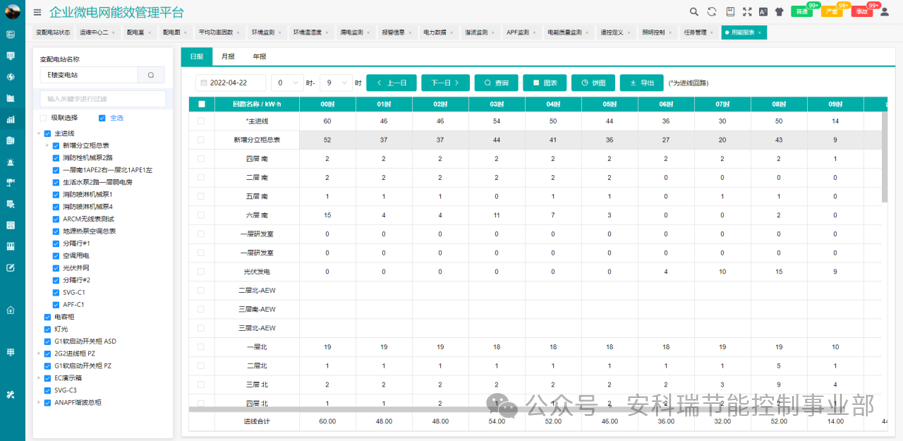Expand the 2G2进线柜 PZ tree node
This screenshot has height=441, width=903.
pos(39,353)
